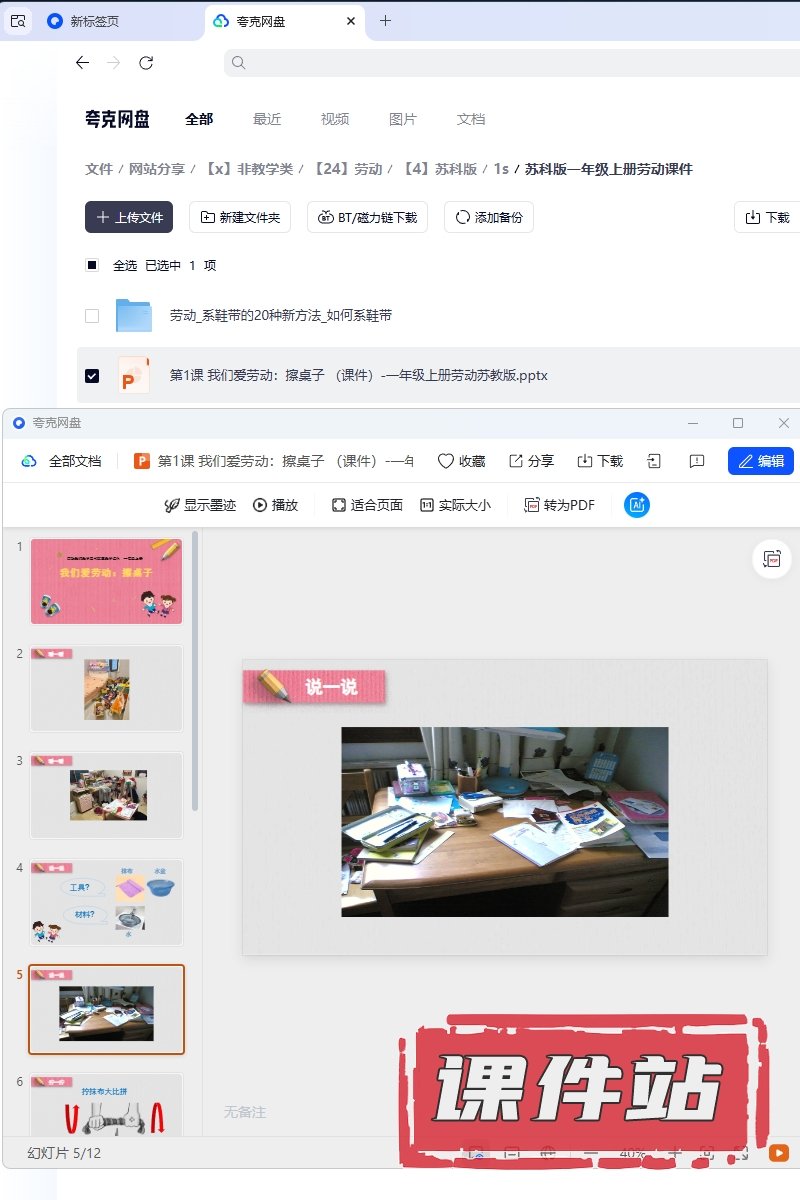Click the 上传文件 upload button
The height and width of the screenshot is (1200, 800).
pyautogui.click(x=129, y=217)
